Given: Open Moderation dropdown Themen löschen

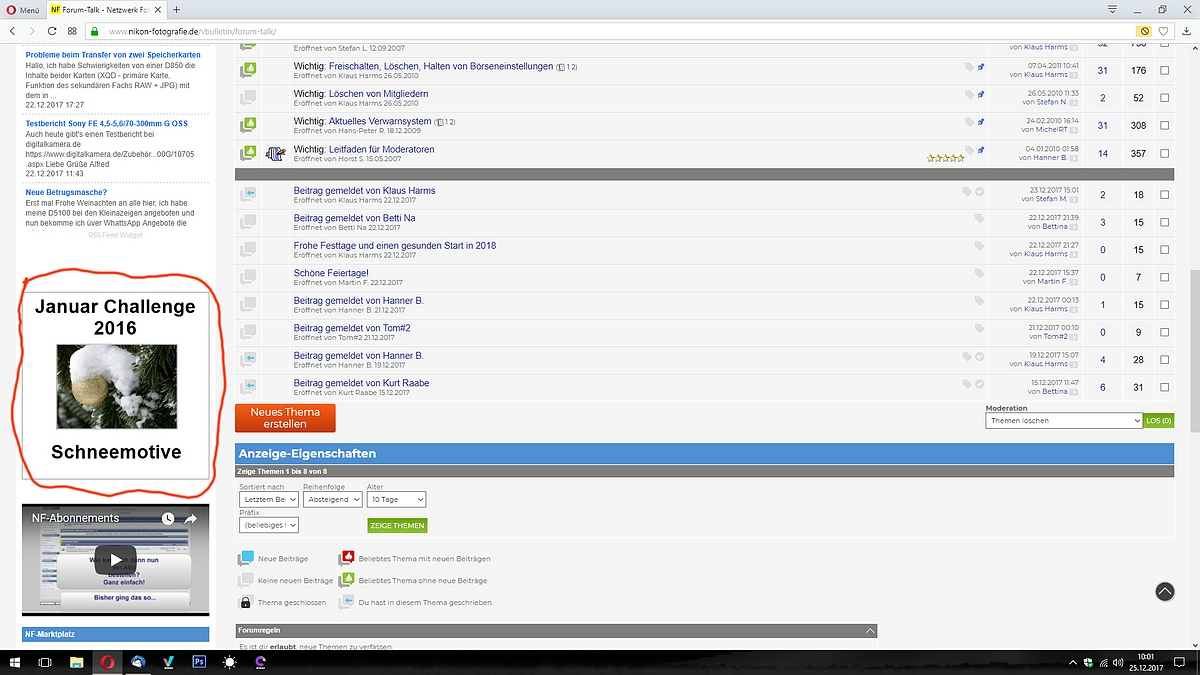Looking at the screenshot, I should [x=1064, y=421].
